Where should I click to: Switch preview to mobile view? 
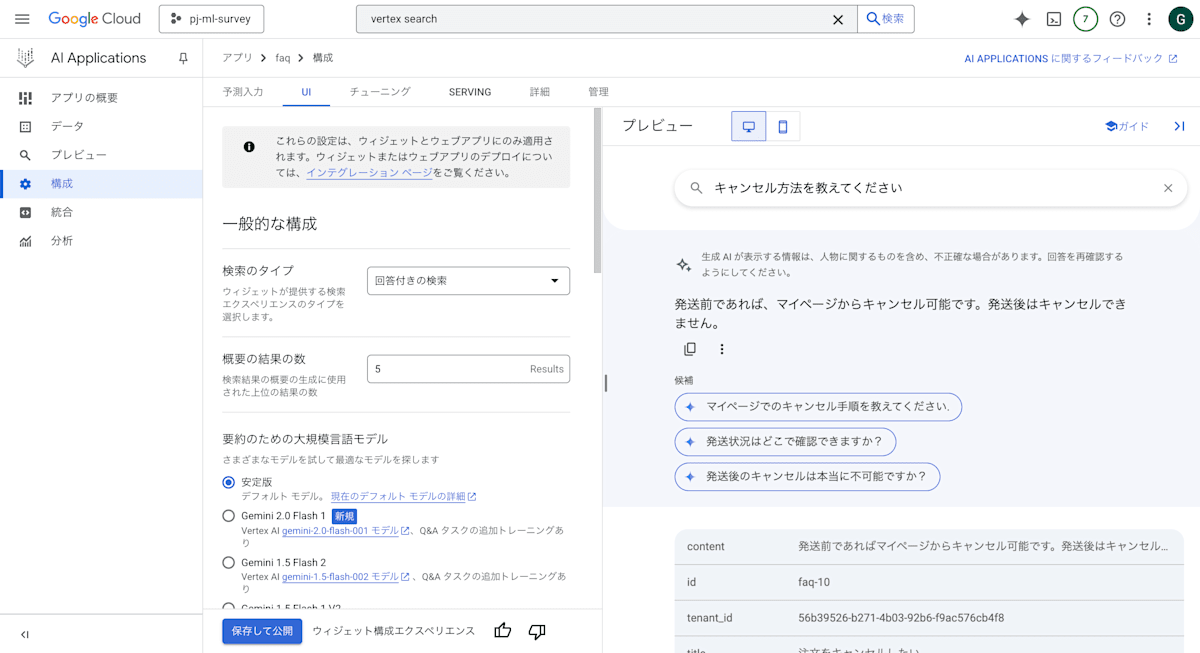pos(783,126)
